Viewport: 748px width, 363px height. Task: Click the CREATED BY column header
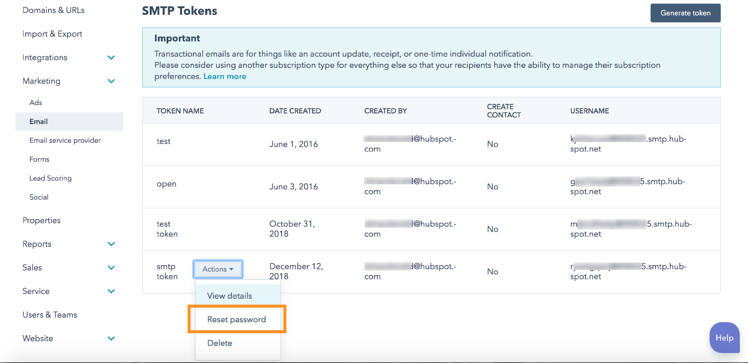(385, 111)
